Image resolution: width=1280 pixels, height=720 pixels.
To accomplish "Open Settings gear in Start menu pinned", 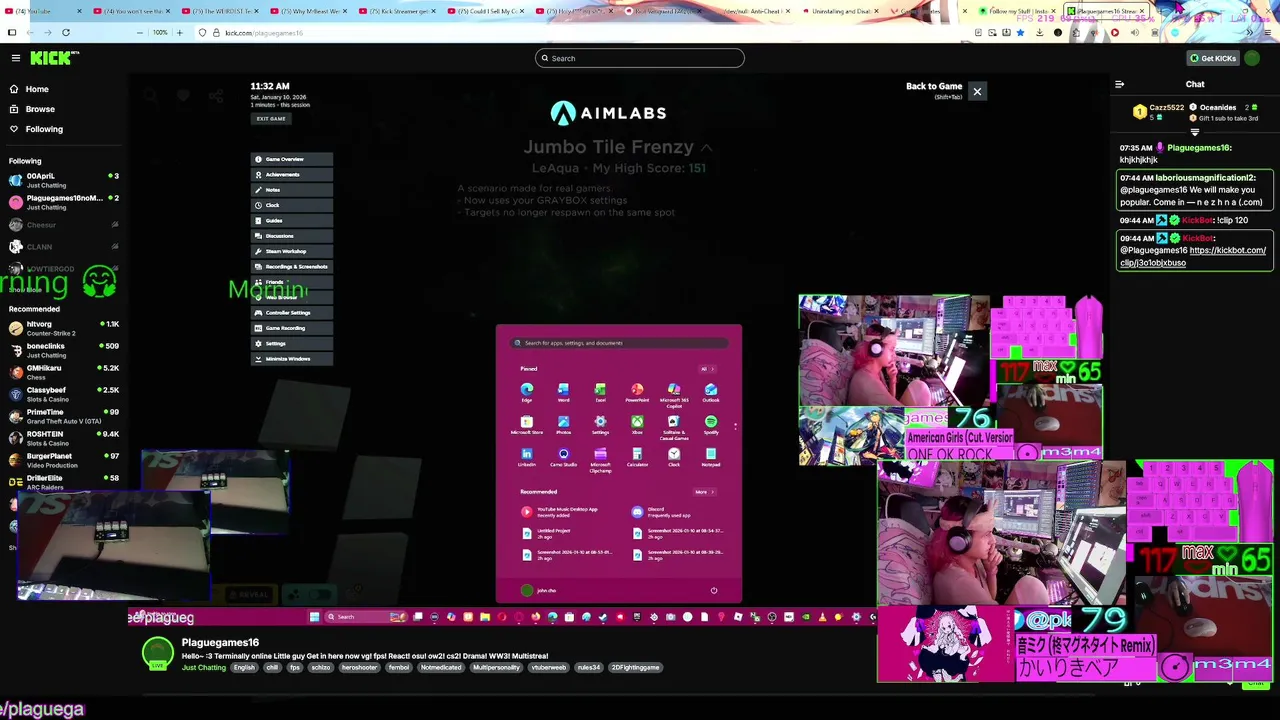I will pyautogui.click(x=600, y=425).
